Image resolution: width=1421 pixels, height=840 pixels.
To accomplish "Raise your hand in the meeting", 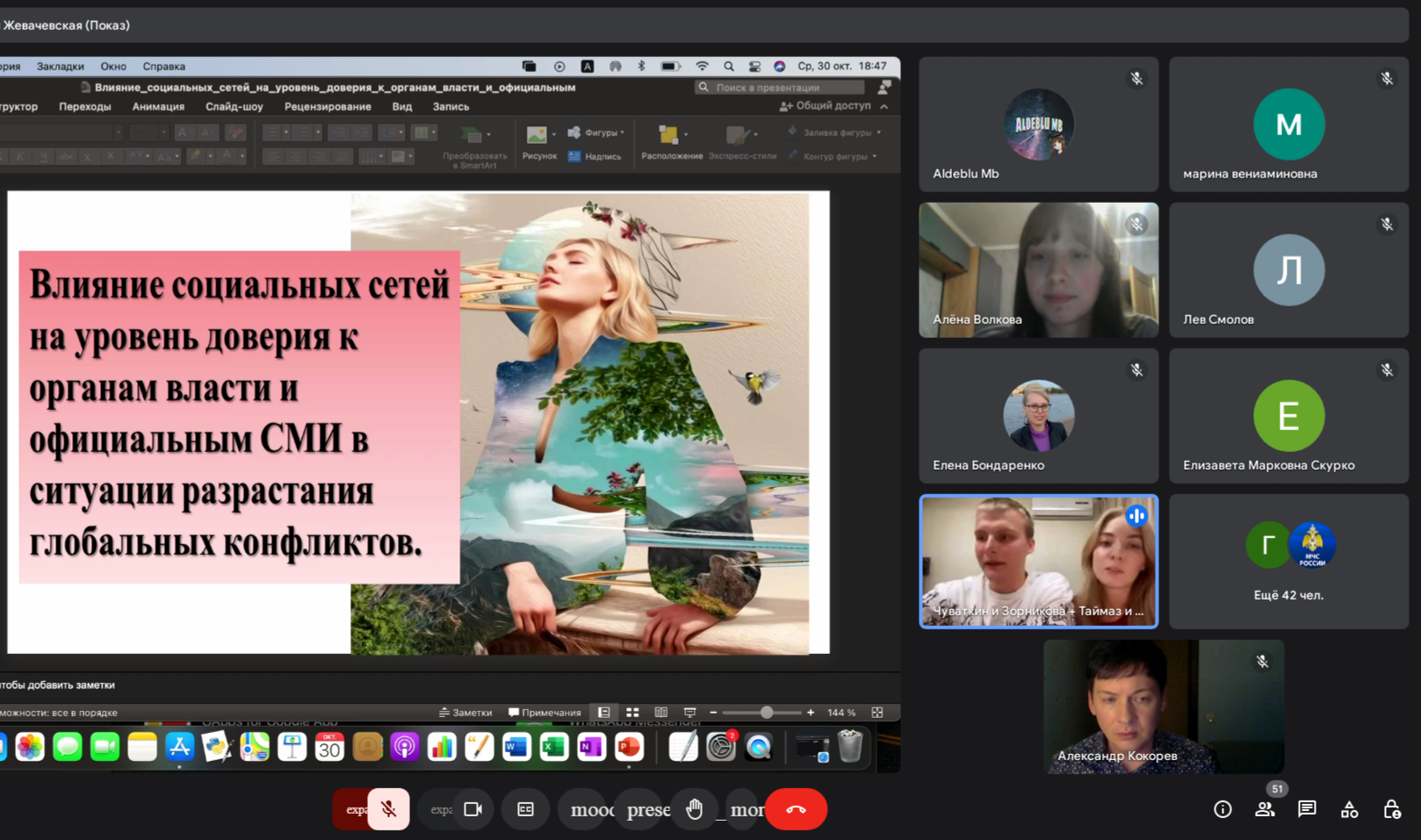I will click(695, 808).
